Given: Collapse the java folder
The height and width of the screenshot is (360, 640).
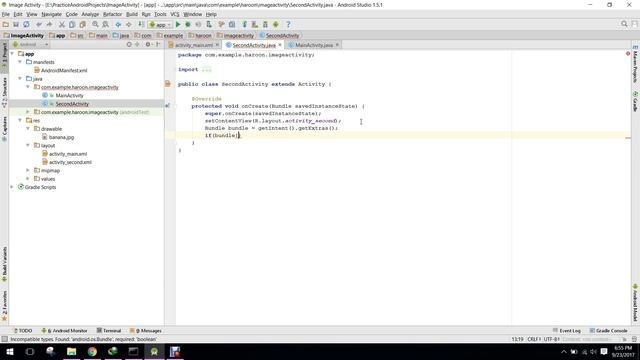Looking at the screenshot, I should click(20, 79).
